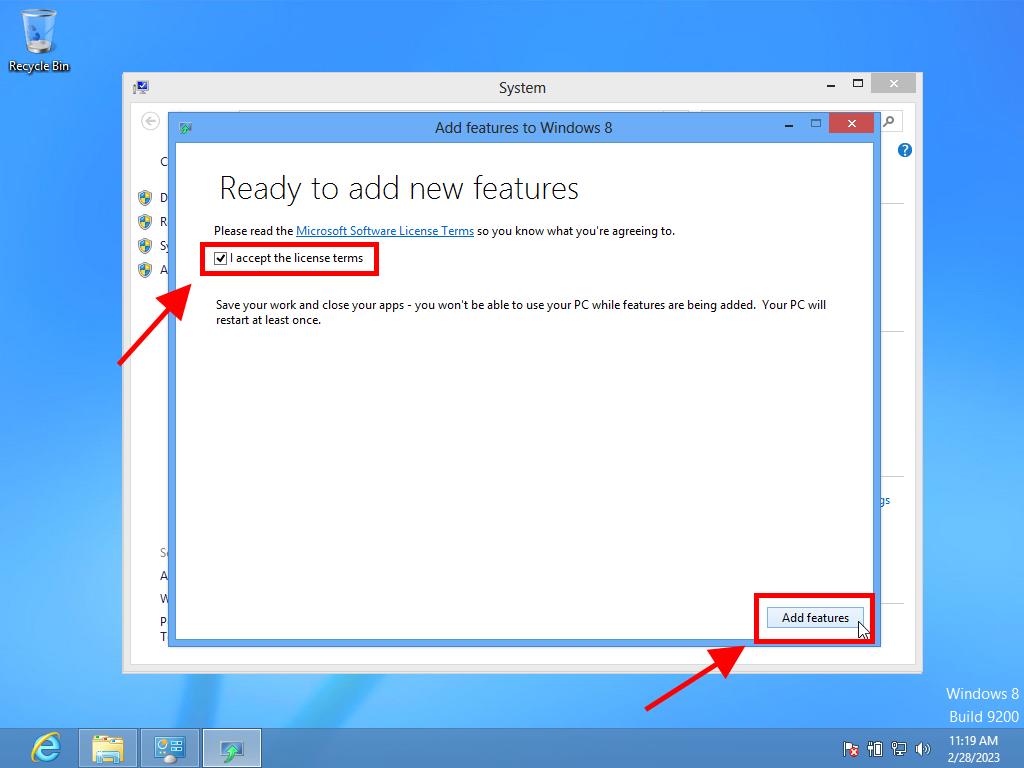Switch to Control Panel taskbar button

point(170,747)
